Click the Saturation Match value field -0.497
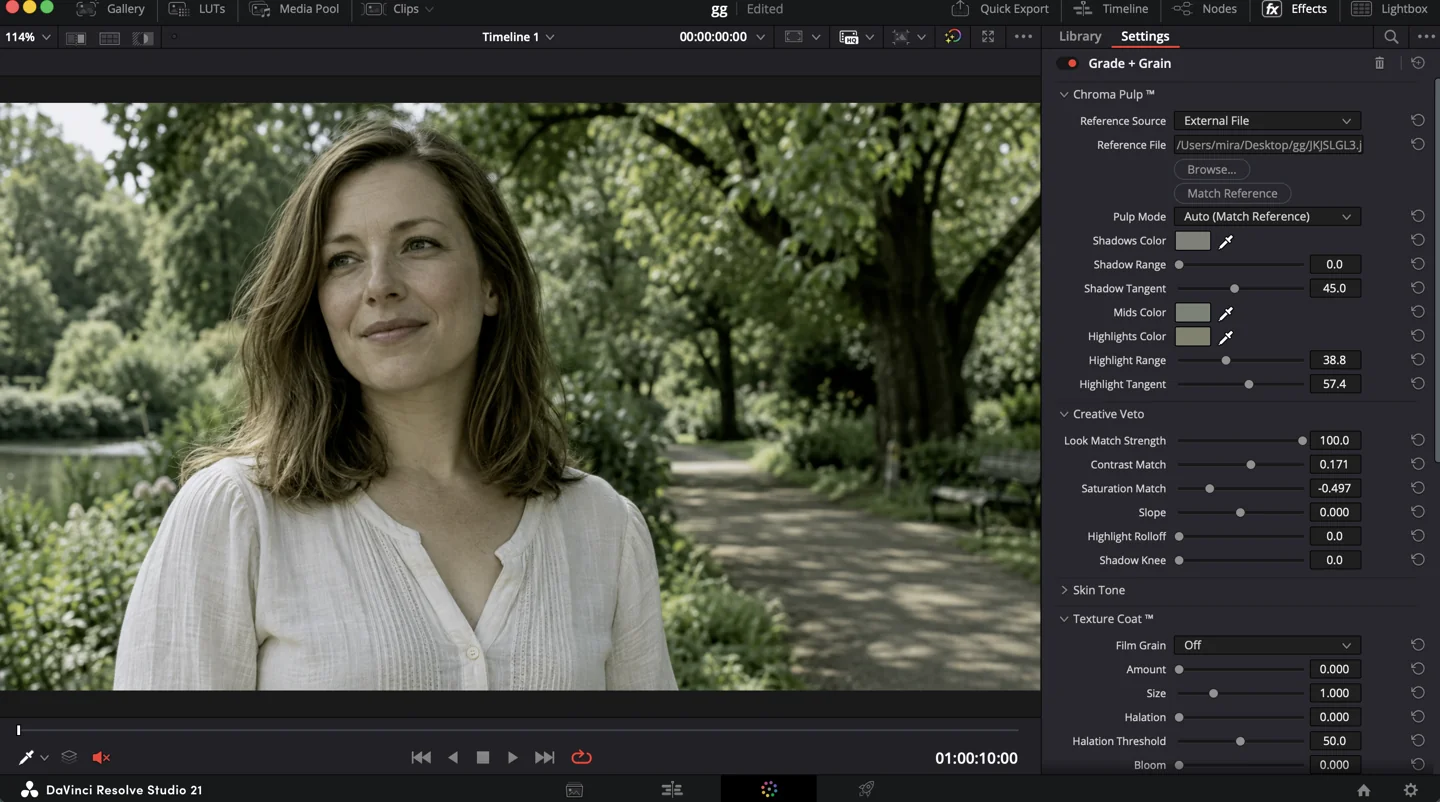Image resolution: width=1440 pixels, height=802 pixels. (x=1334, y=488)
